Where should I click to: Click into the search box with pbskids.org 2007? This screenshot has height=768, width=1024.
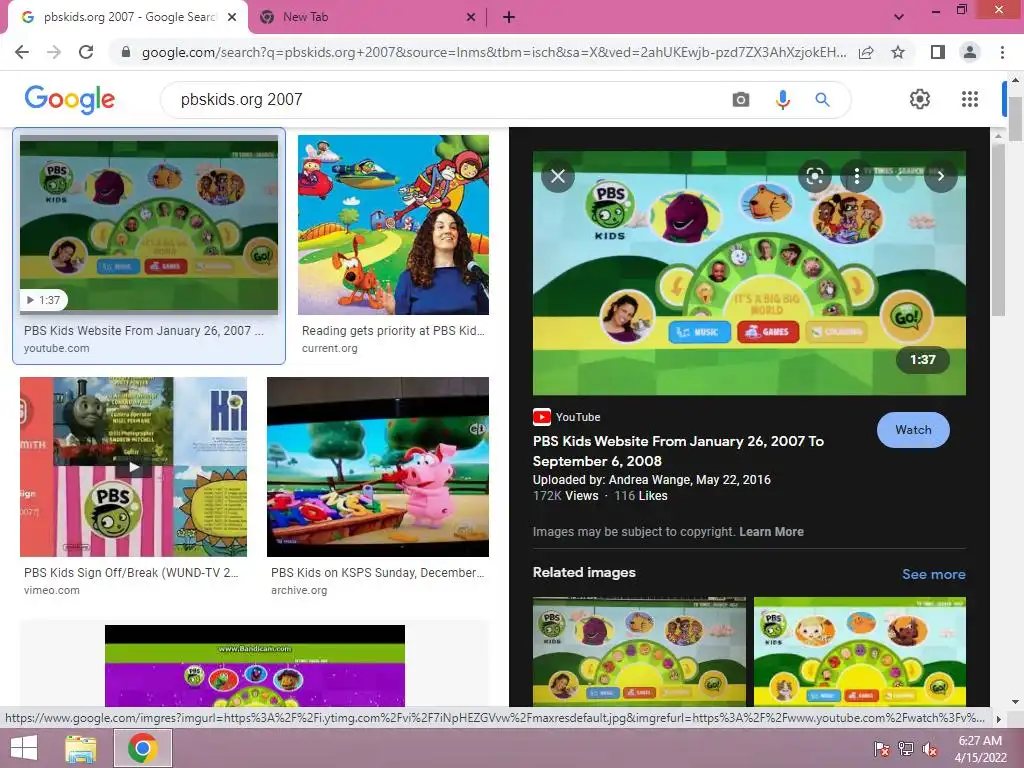tap(444, 100)
